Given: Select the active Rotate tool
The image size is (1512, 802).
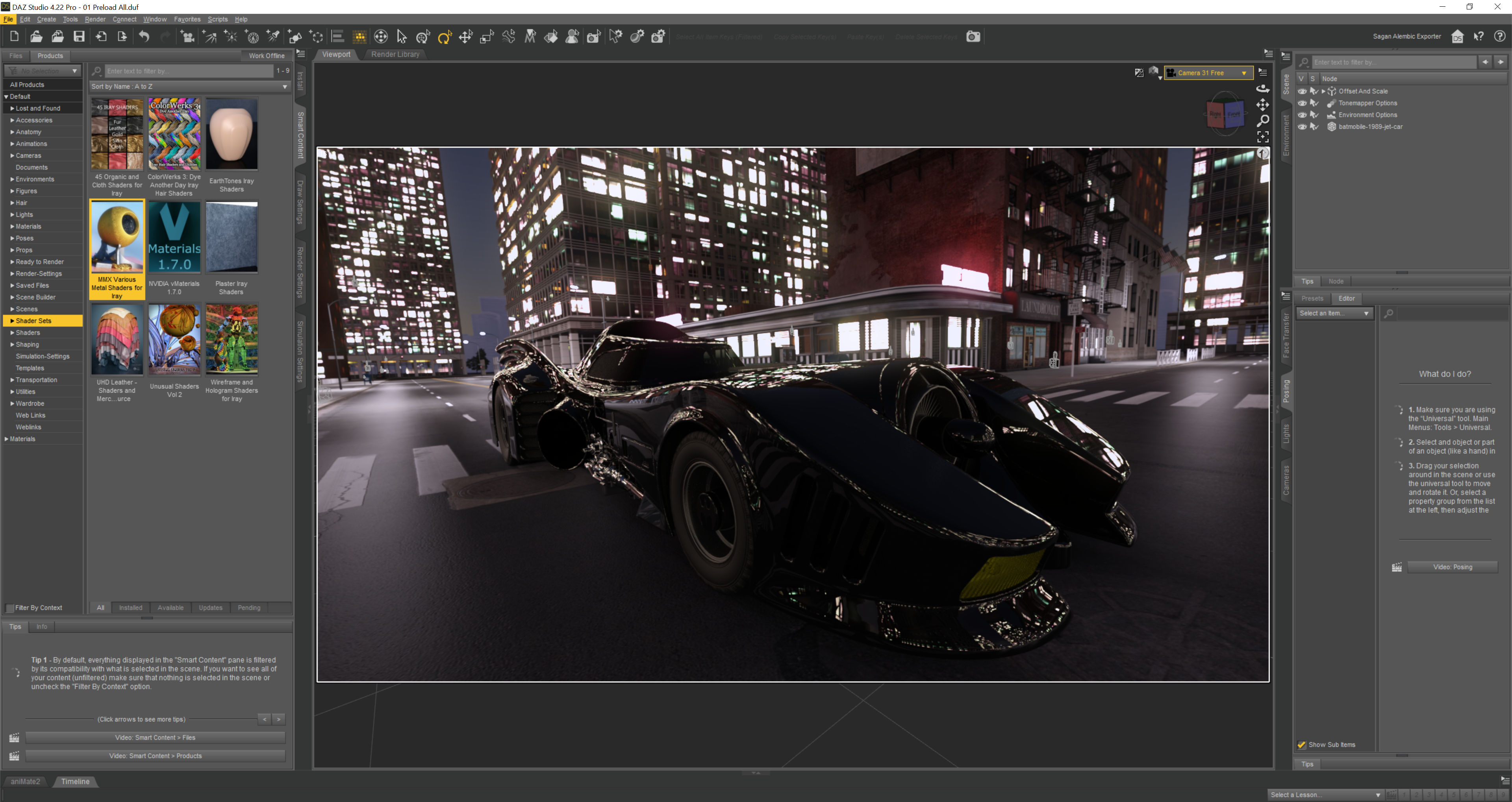Looking at the screenshot, I should pos(444,36).
